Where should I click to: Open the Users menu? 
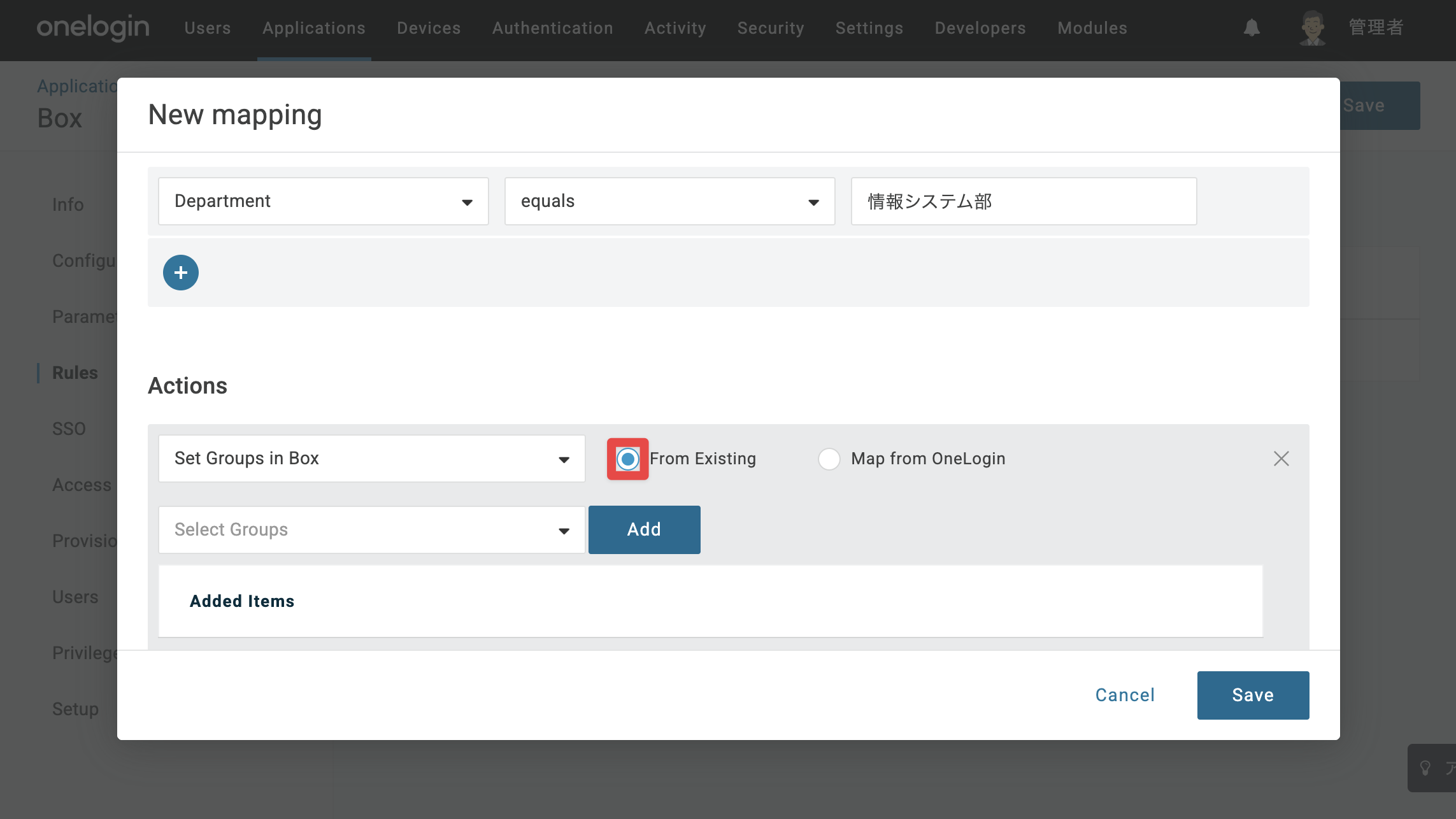point(208,28)
